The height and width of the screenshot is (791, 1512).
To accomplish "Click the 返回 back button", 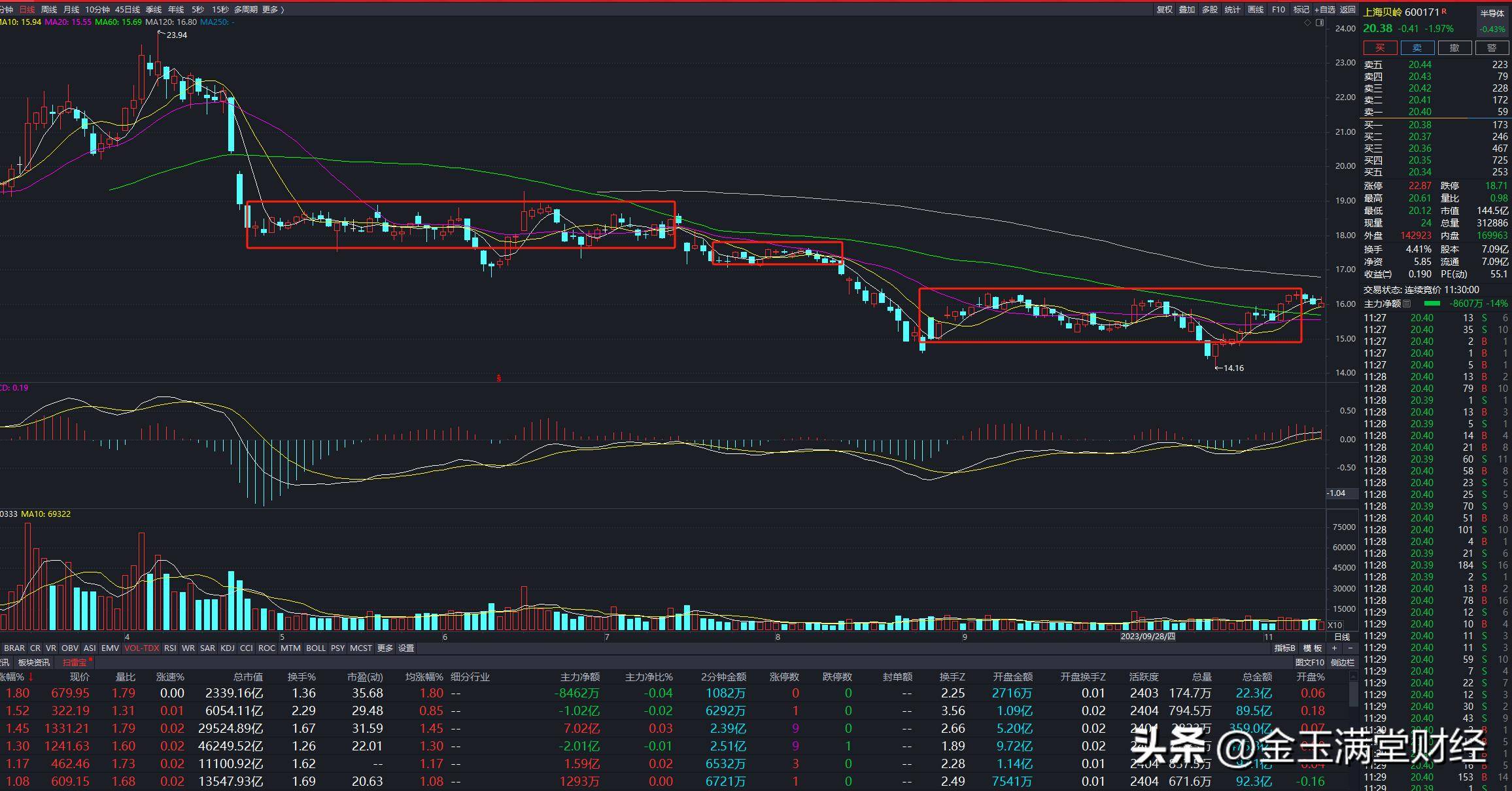I will coord(1347,10).
